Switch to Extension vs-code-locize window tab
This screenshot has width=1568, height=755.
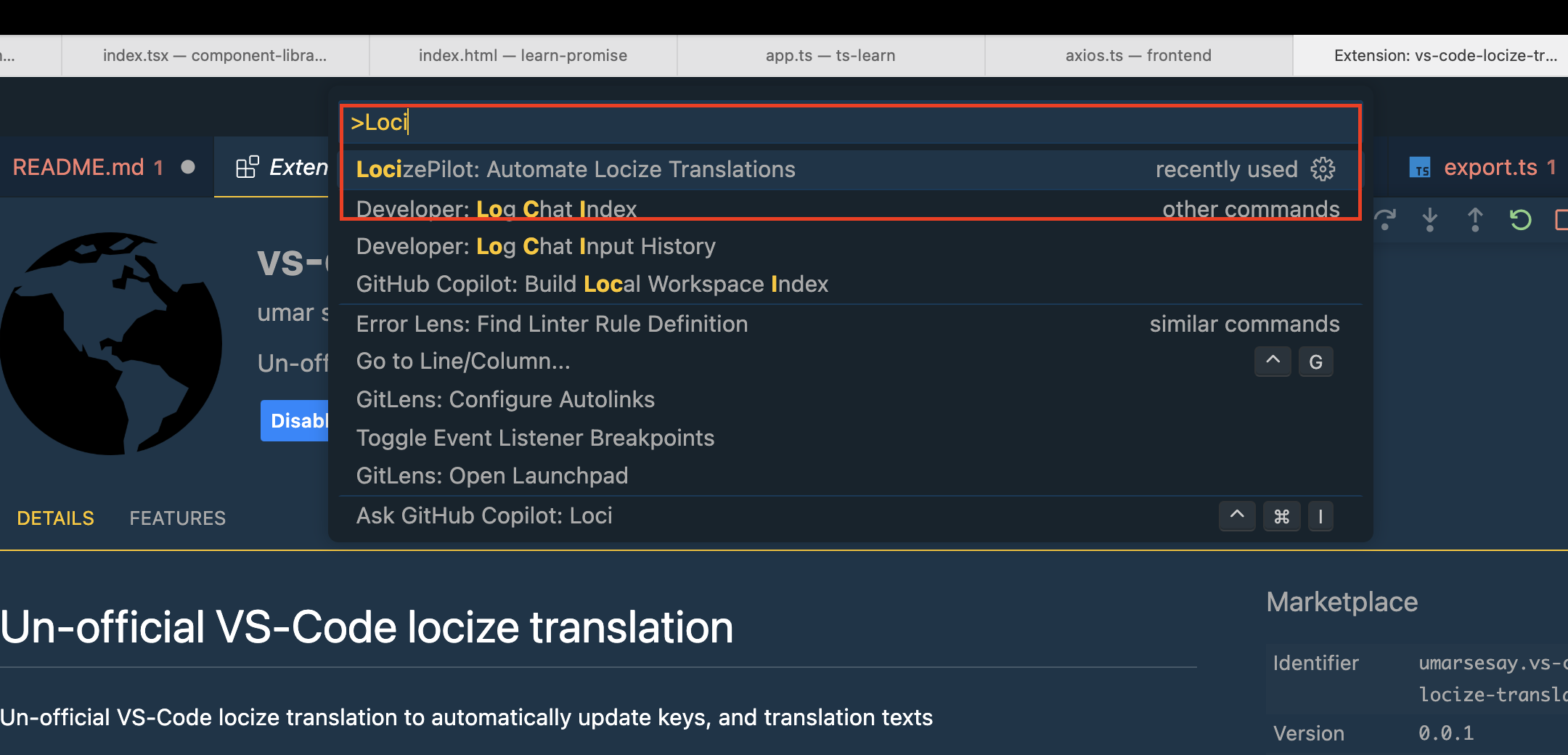point(1431,55)
